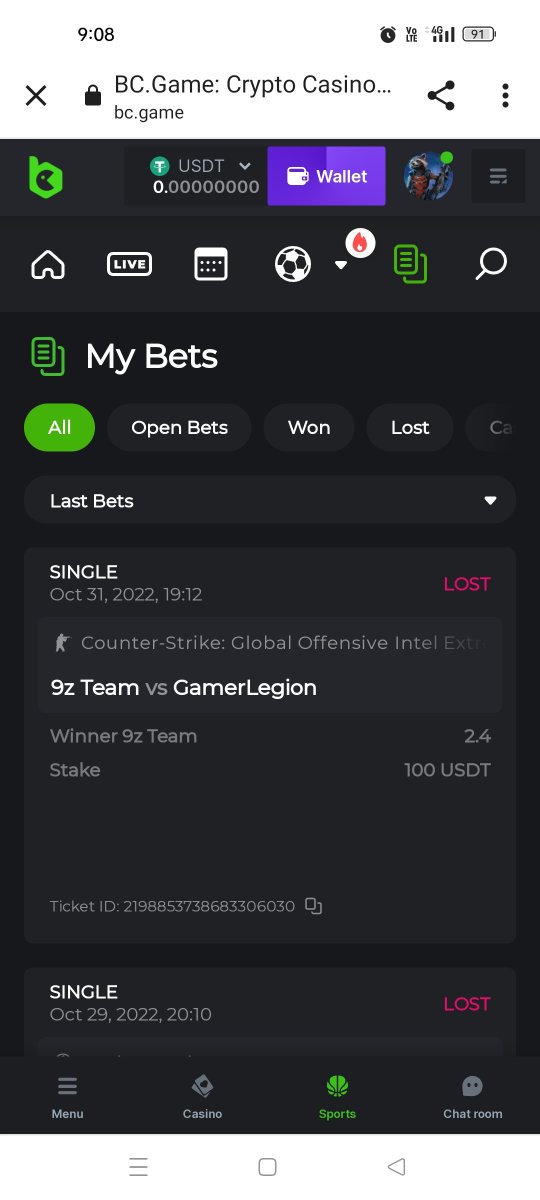Switch to Casino in bottom bar
This screenshot has width=540, height=1200.
[x=202, y=1097]
